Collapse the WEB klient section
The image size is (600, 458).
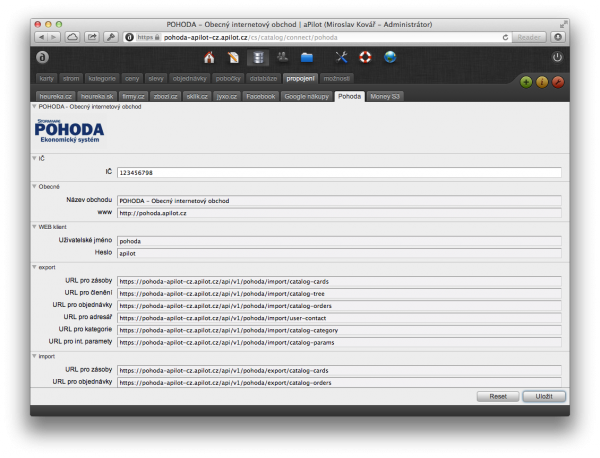[x=34, y=227]
